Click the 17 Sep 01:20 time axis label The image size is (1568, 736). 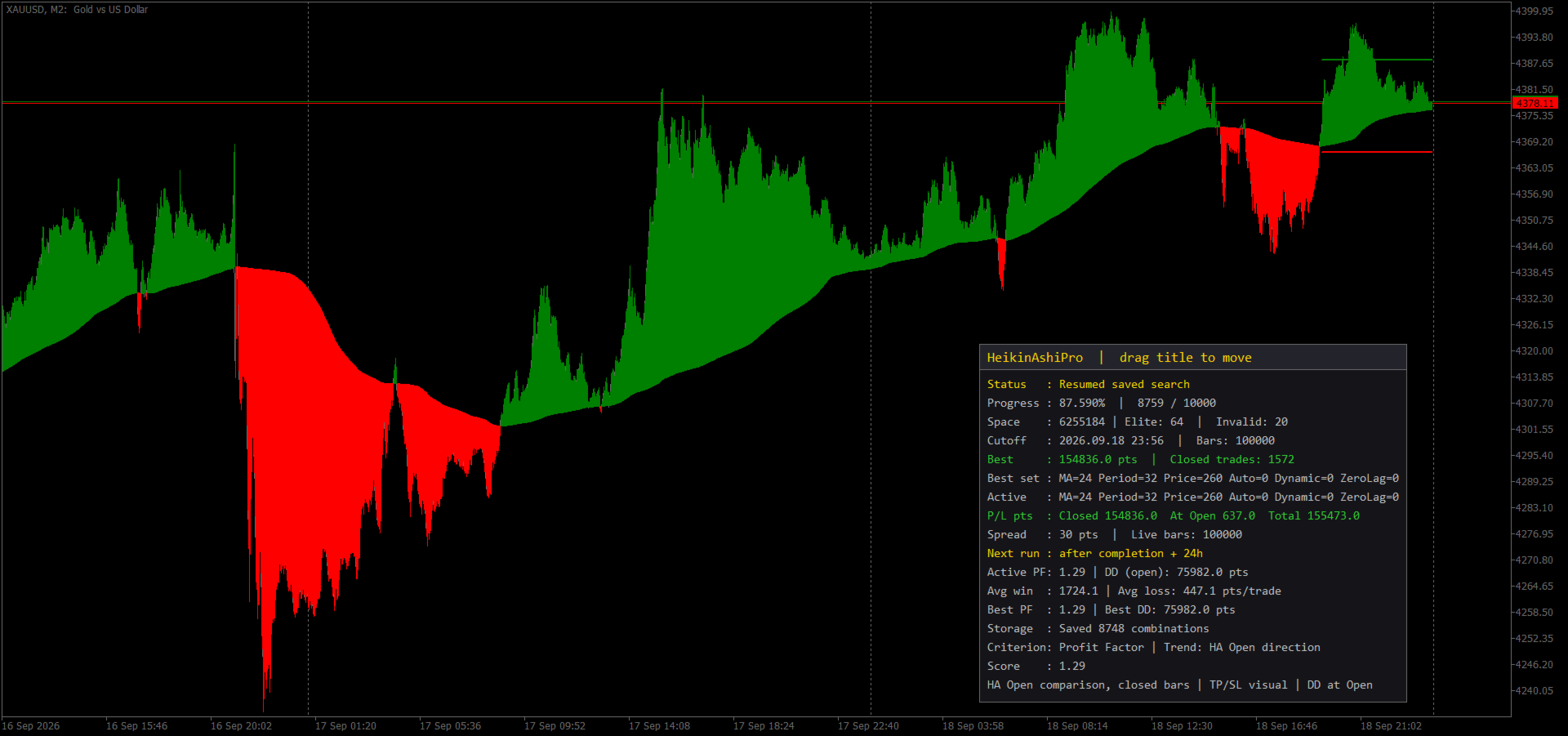coord(345,725)
